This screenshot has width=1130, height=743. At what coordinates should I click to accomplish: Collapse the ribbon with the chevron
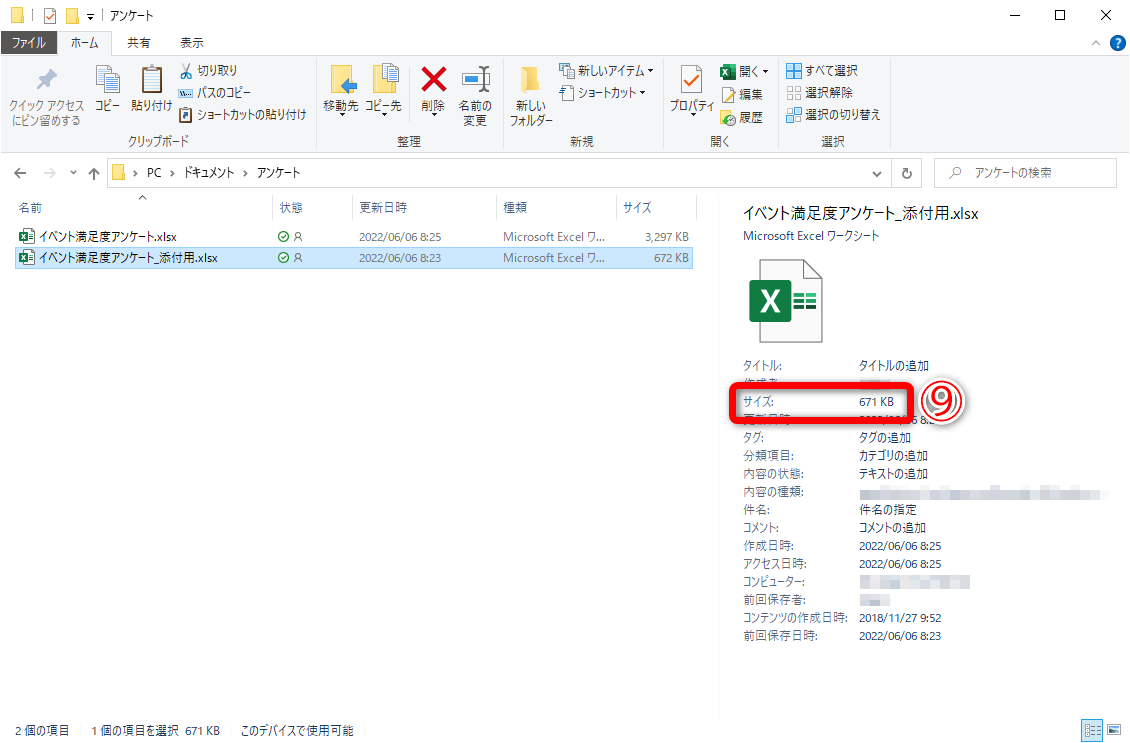click(x=1096, y=43)
